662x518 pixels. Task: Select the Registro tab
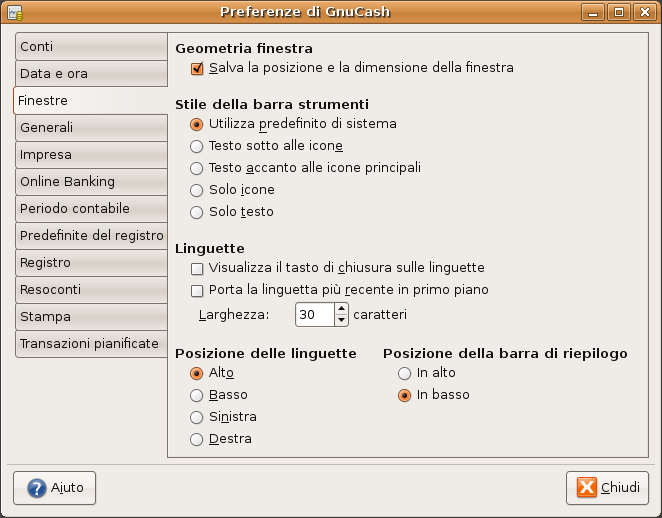pos(92,263)
